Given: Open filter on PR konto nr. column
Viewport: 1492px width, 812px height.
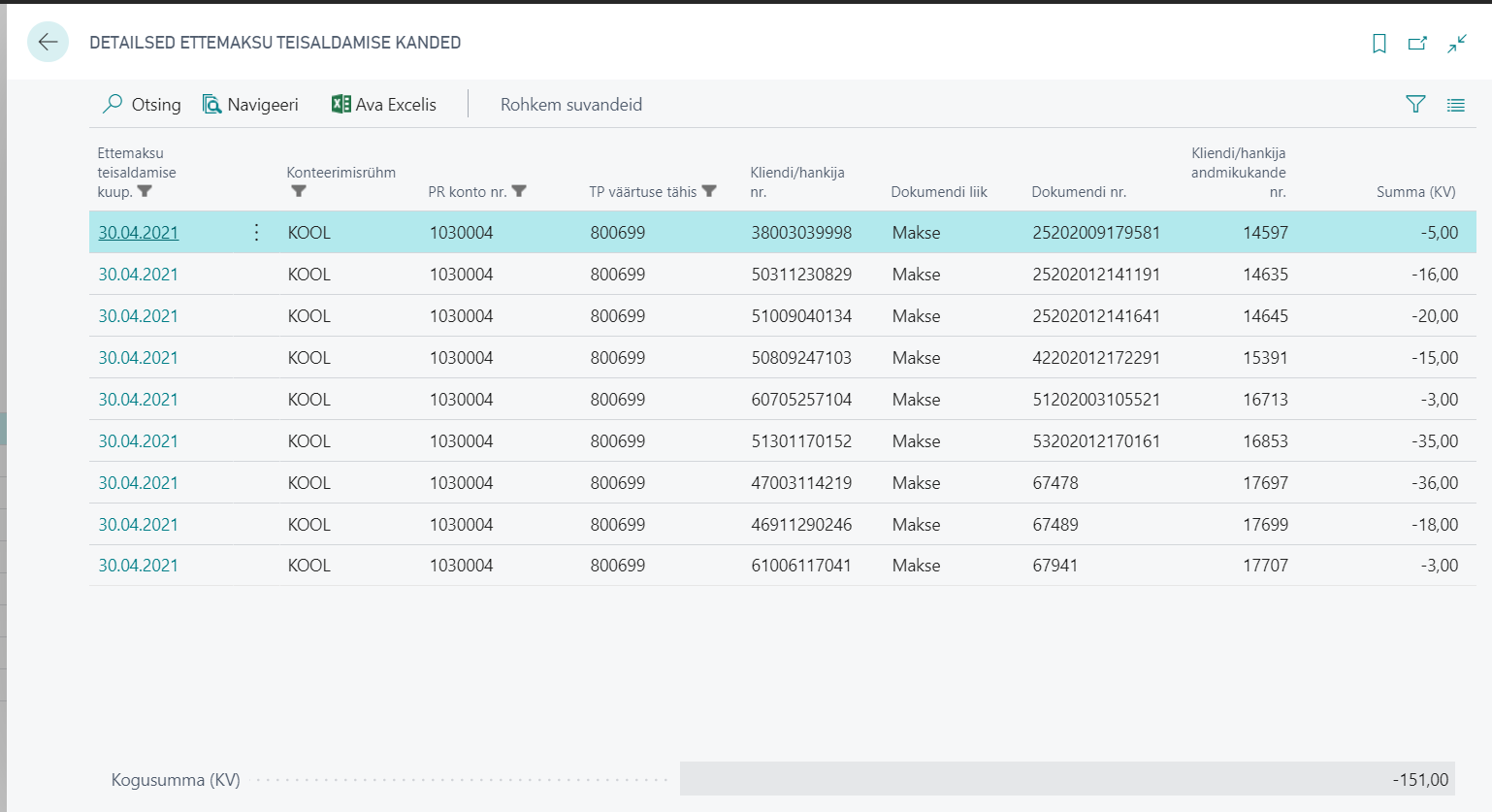Looking at the screenshot, I should click(x=519, y=191).
